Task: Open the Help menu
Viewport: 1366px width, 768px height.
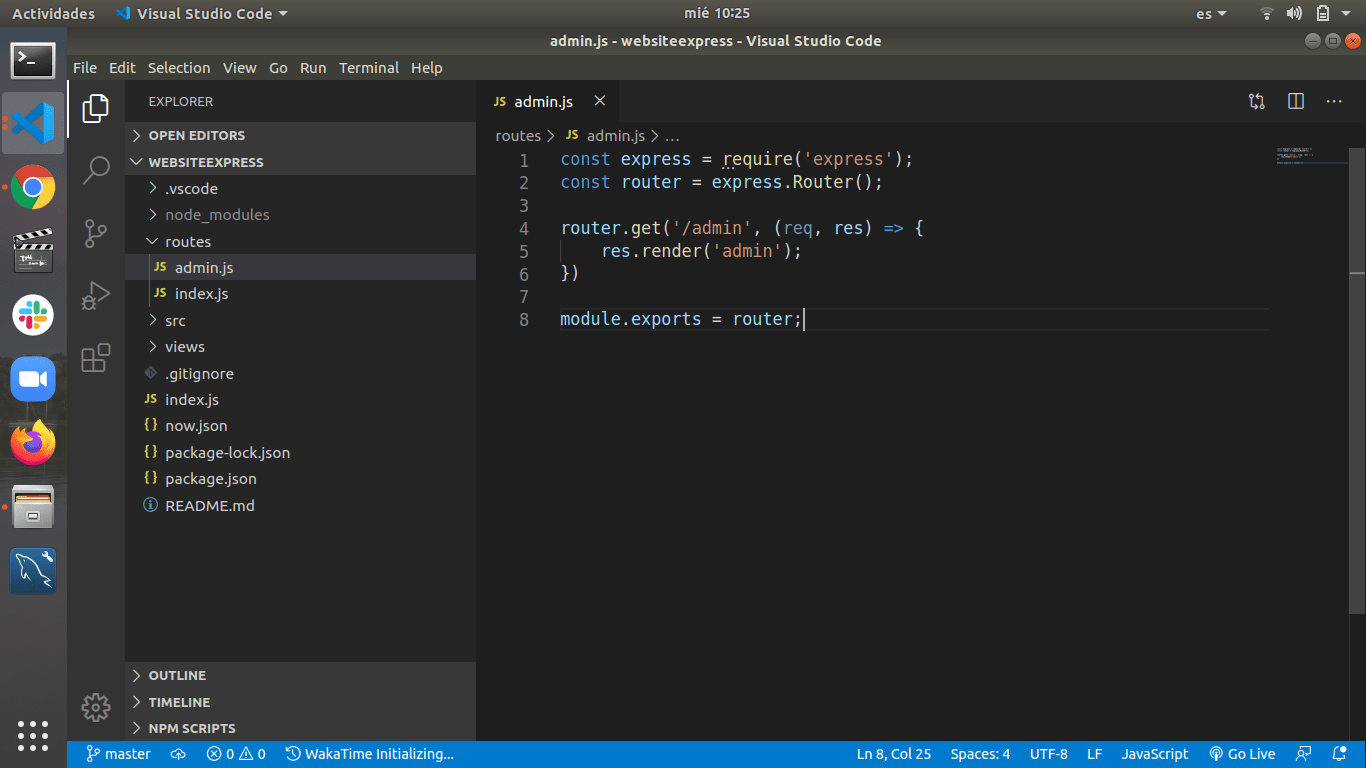Action: coord(426,68)
